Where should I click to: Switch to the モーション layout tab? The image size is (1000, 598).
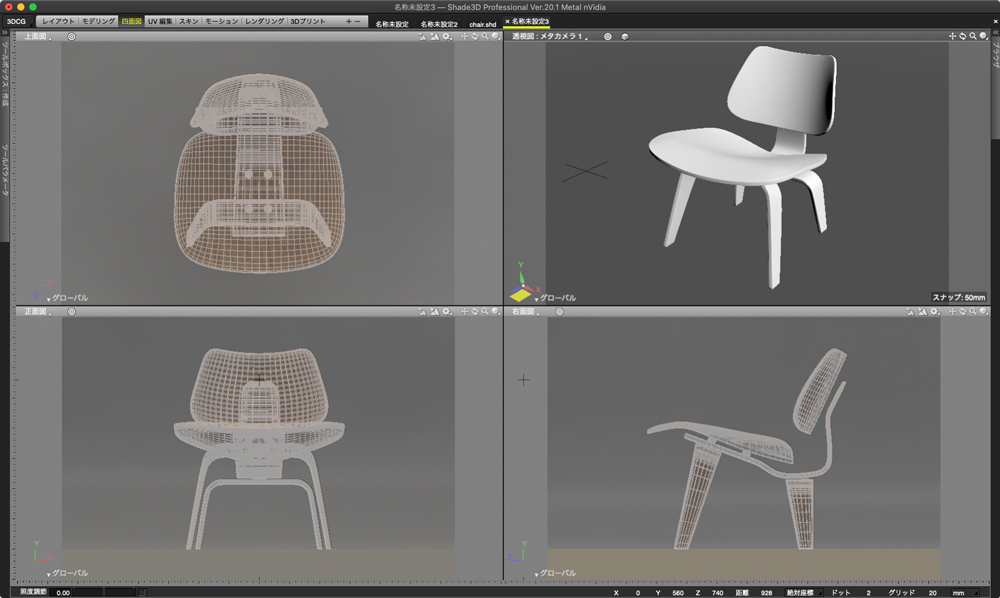(x=221, y=21)
